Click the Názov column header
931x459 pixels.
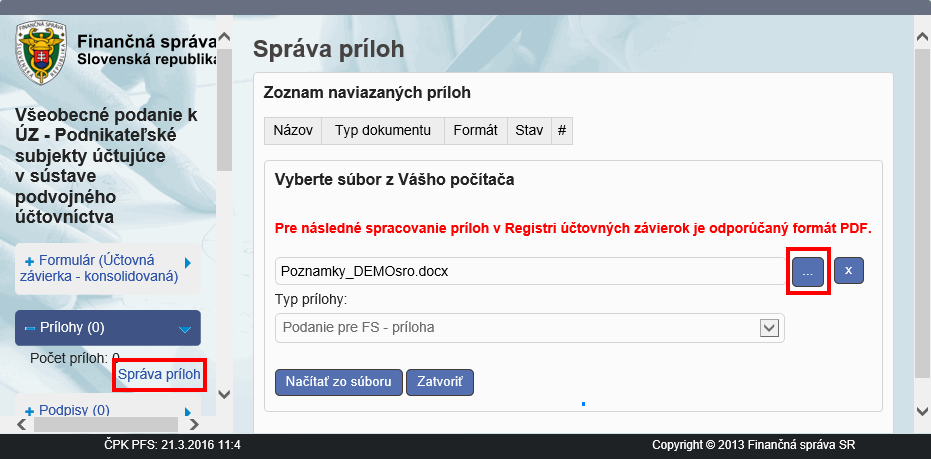point(293,131)
